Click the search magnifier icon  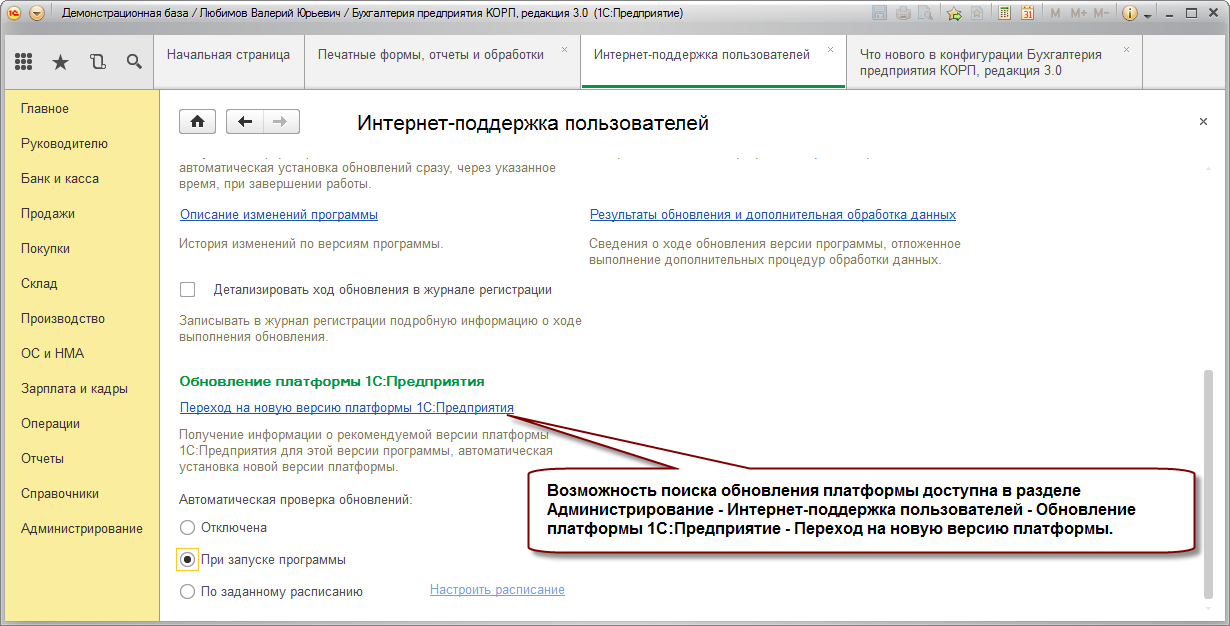(134, 62)
